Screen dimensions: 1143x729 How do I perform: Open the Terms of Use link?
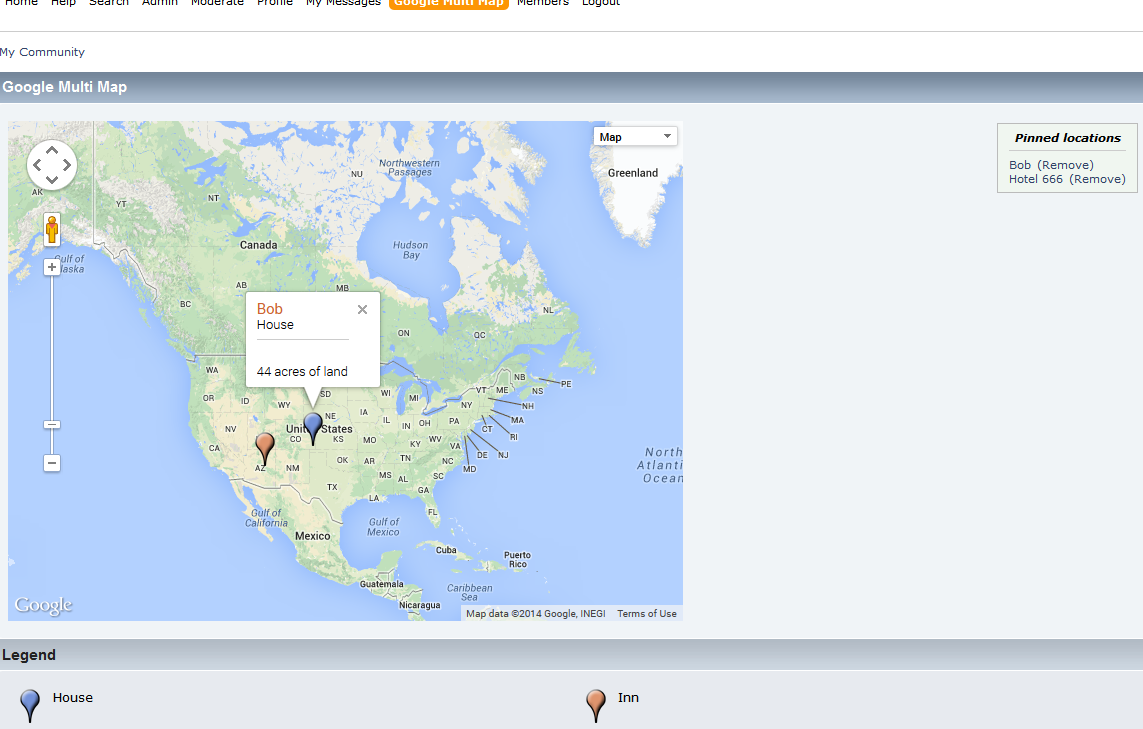(x=647, y=614)
